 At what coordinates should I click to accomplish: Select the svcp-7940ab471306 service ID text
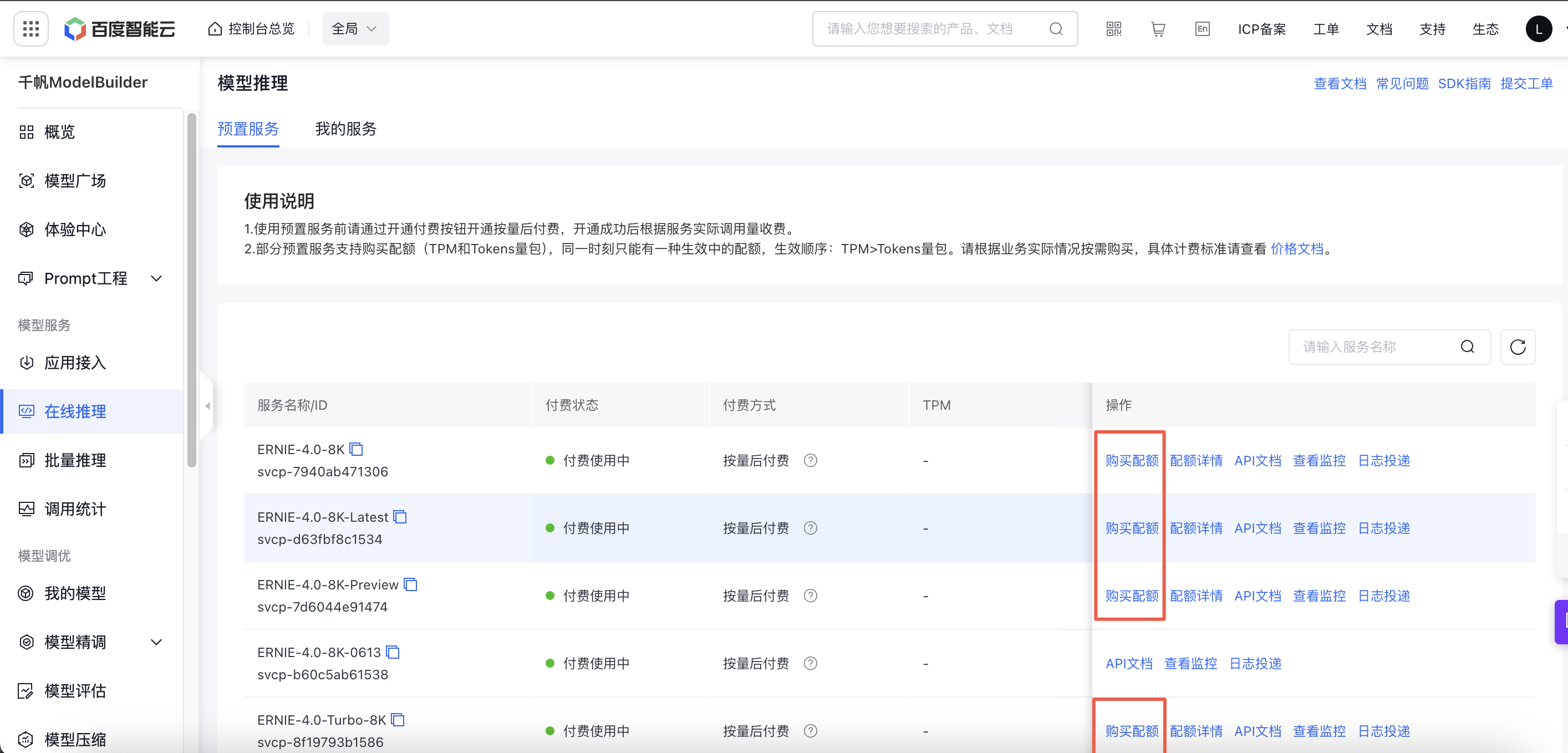(323, 471)
